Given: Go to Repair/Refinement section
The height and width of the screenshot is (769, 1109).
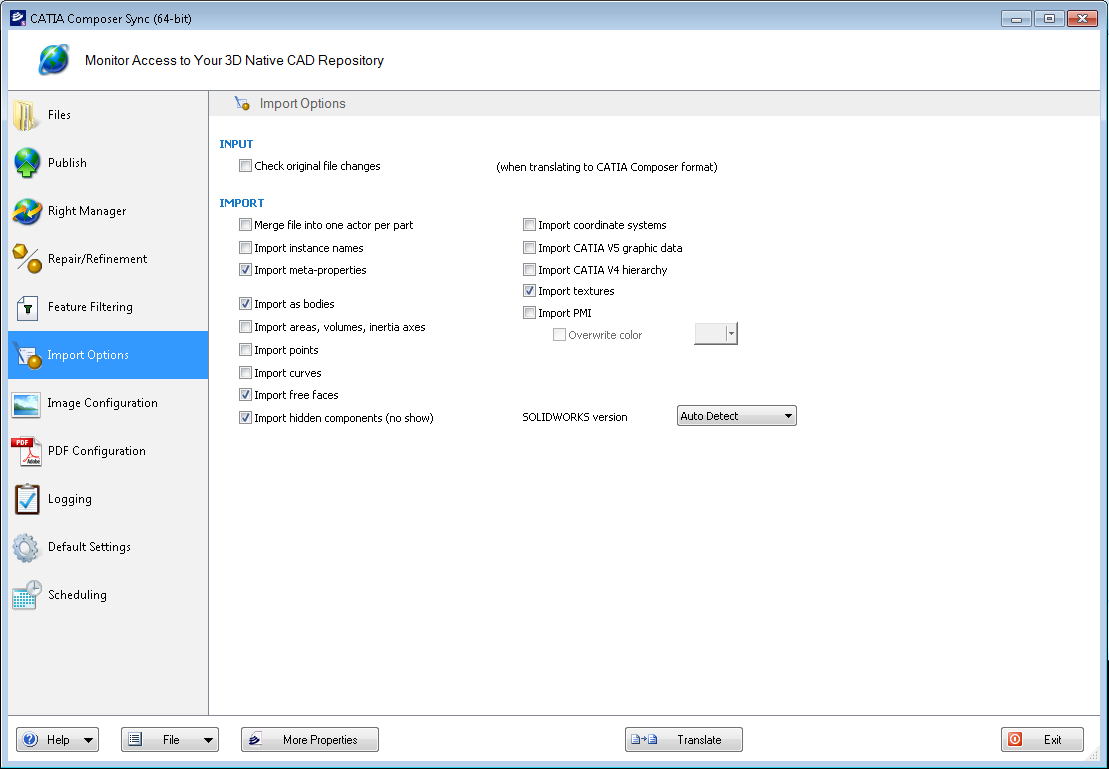Looking at the screenshot, I should click(108, 259).
